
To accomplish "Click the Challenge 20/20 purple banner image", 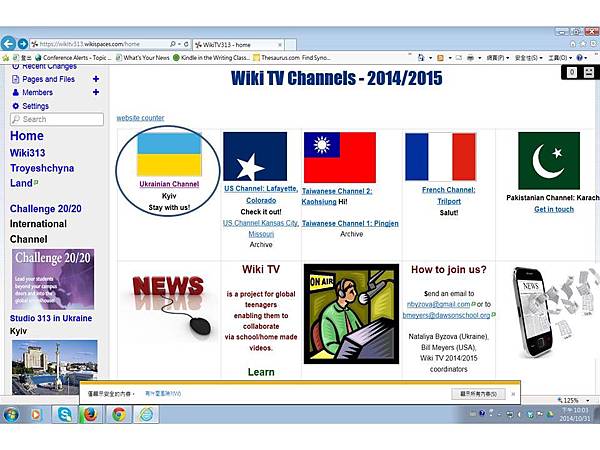I will coord(53,279).
